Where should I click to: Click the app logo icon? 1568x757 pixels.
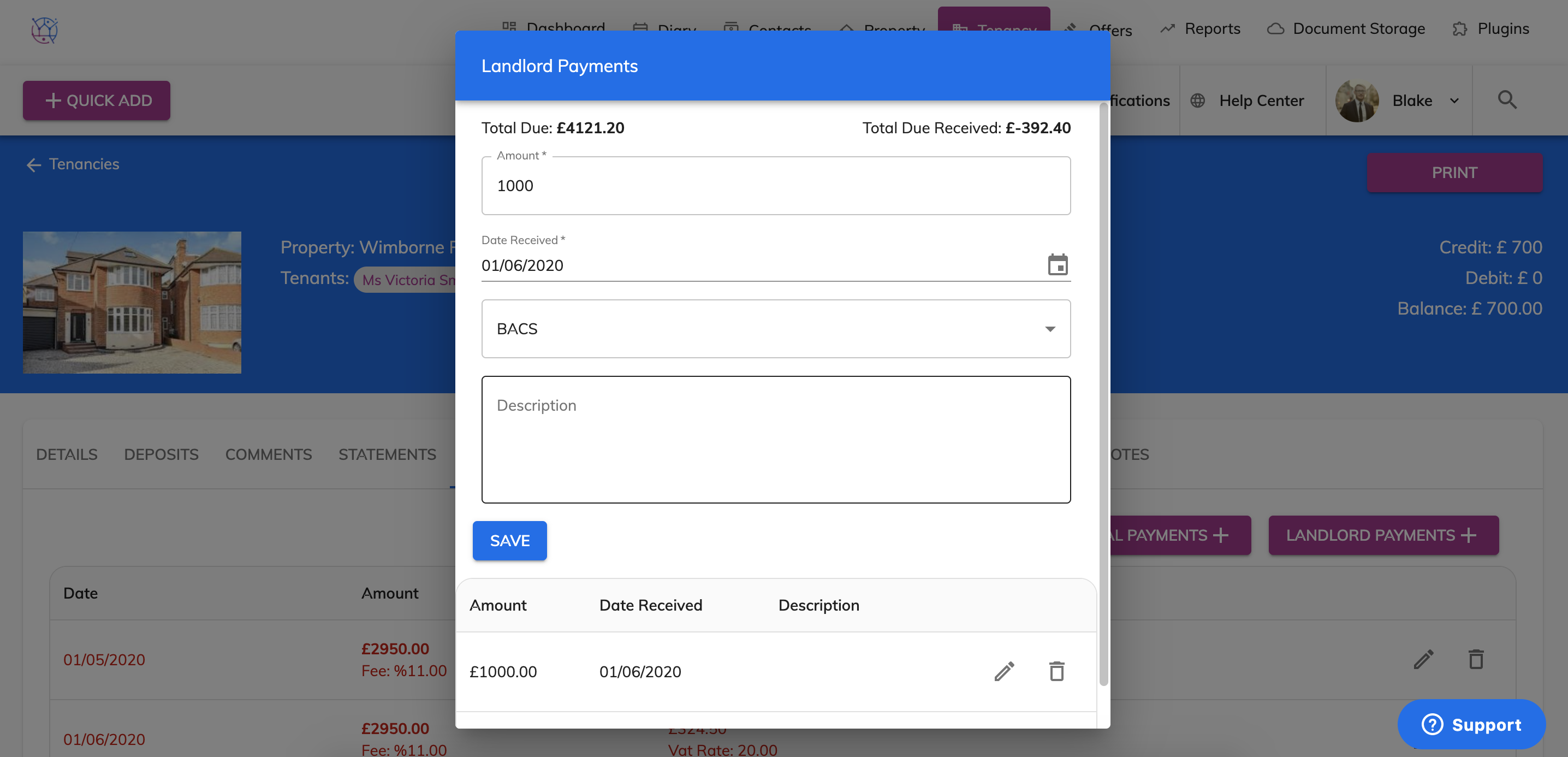coord(44,29)
